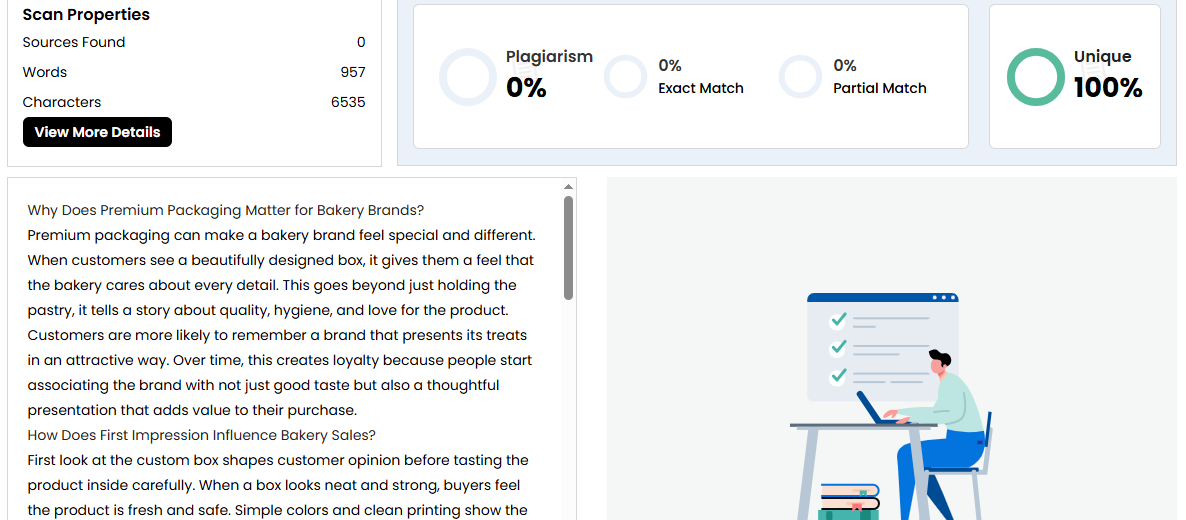Click the green Unique 100% ring
The image size is (1186, 520).
point(1035,77)
